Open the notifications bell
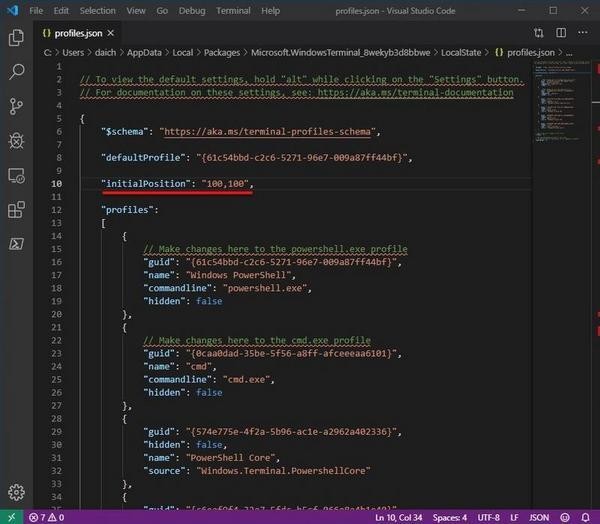 (585, 517)
